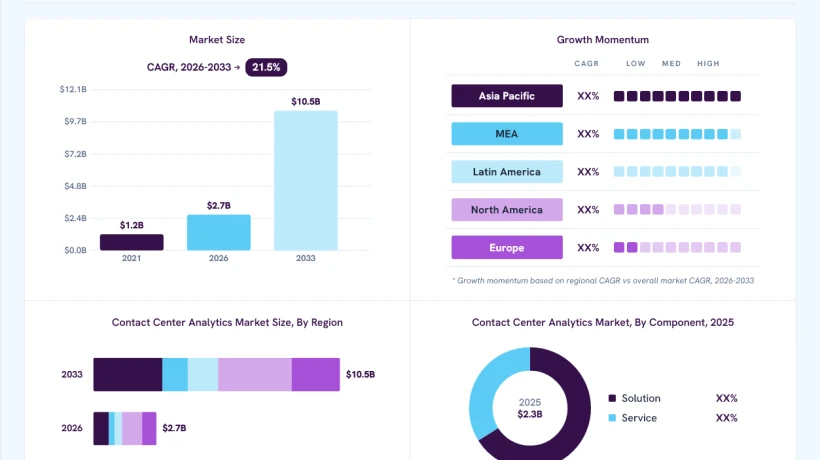Click the CAGR column header
This screenshot has height=460, width=820.
[587, 63]
